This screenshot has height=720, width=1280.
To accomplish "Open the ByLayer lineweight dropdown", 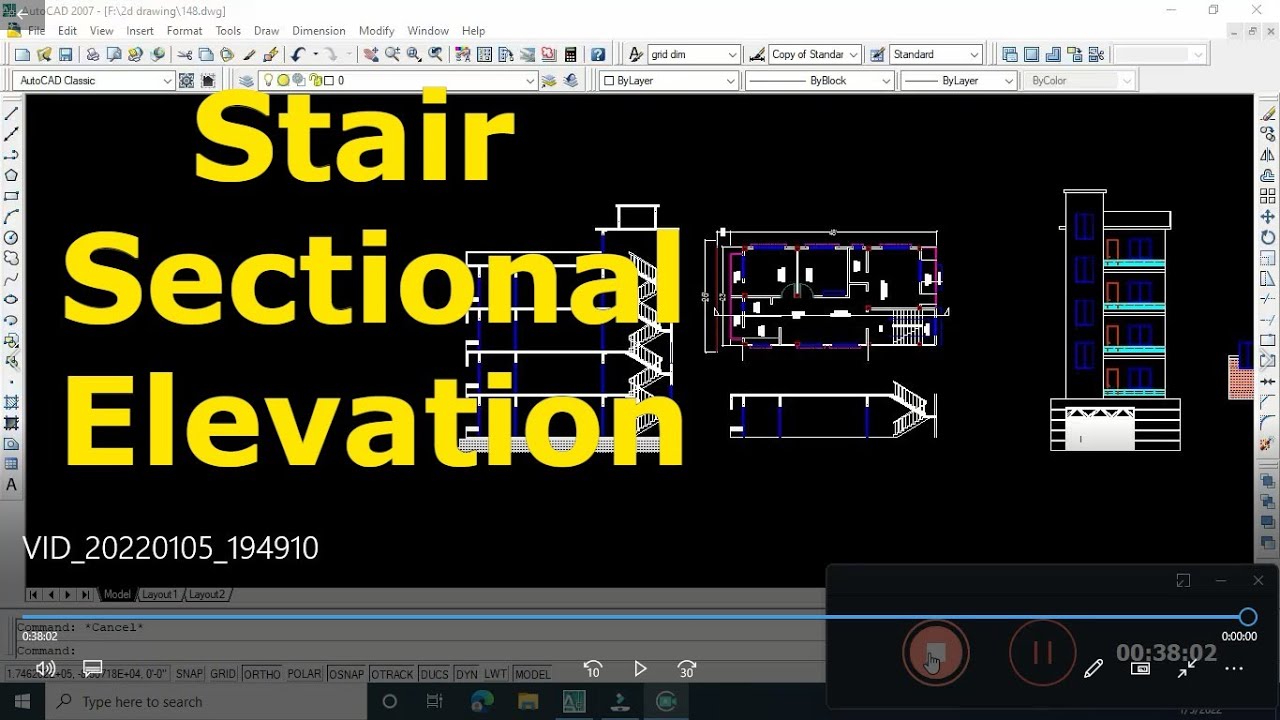I will click(x=1009, y=81).
